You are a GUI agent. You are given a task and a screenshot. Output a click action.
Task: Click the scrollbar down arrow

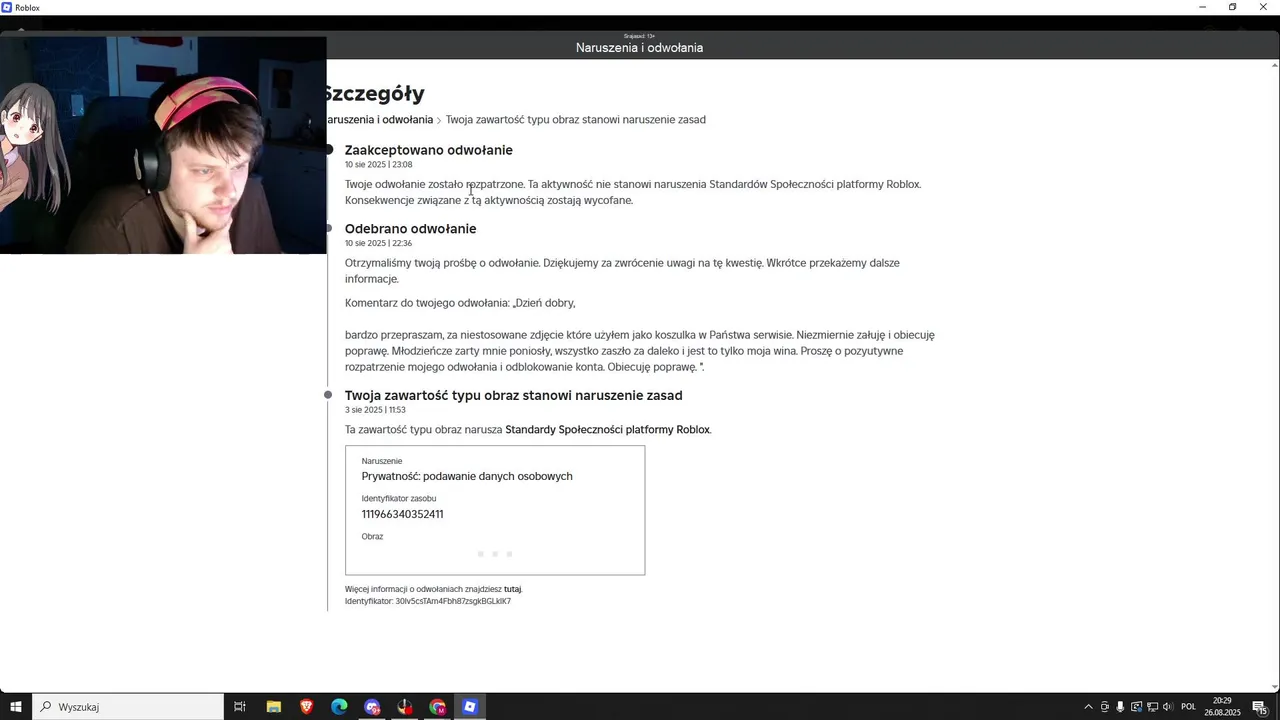1274,687
